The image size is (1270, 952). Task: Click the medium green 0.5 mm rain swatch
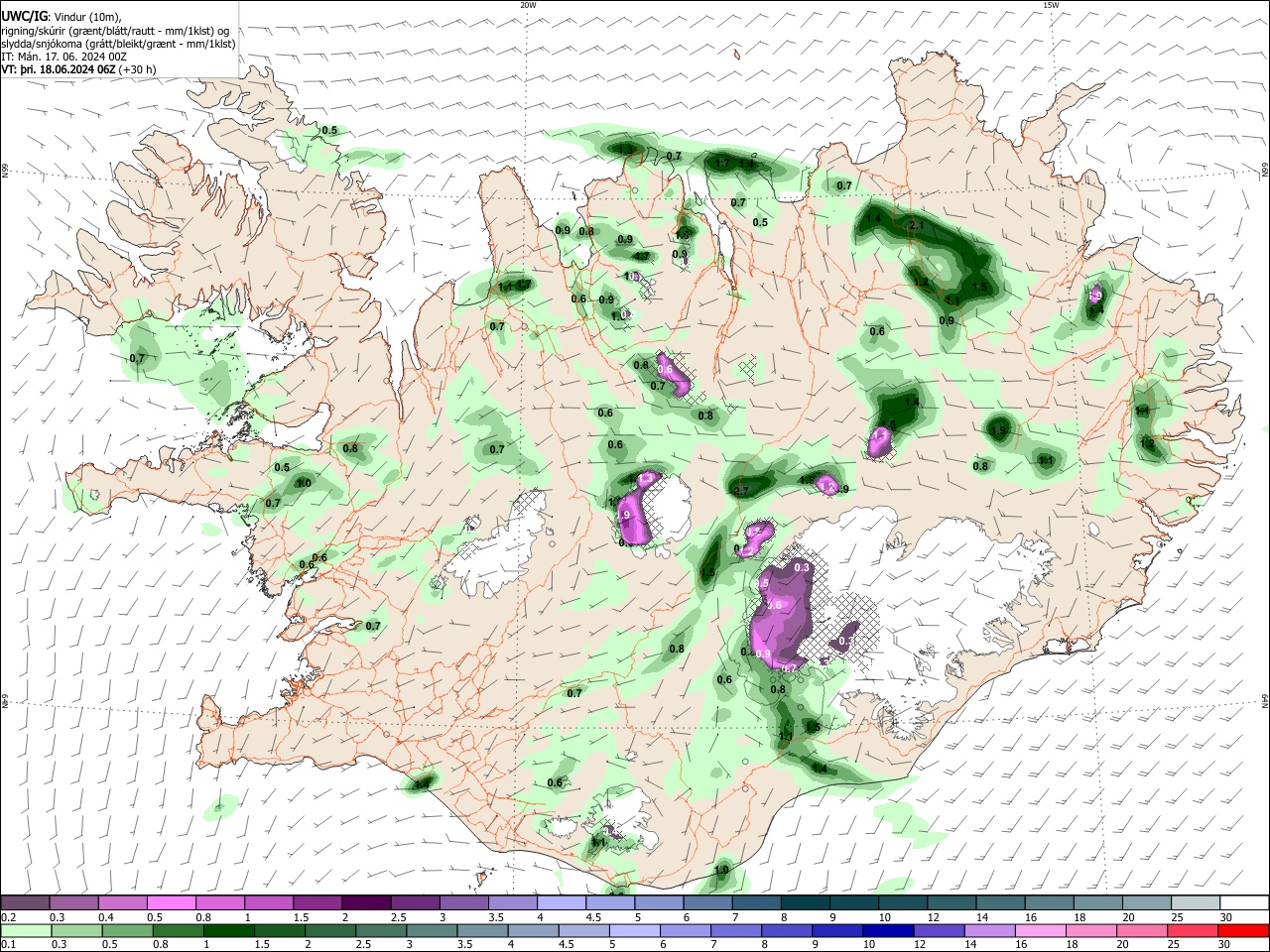click(128, 930)
